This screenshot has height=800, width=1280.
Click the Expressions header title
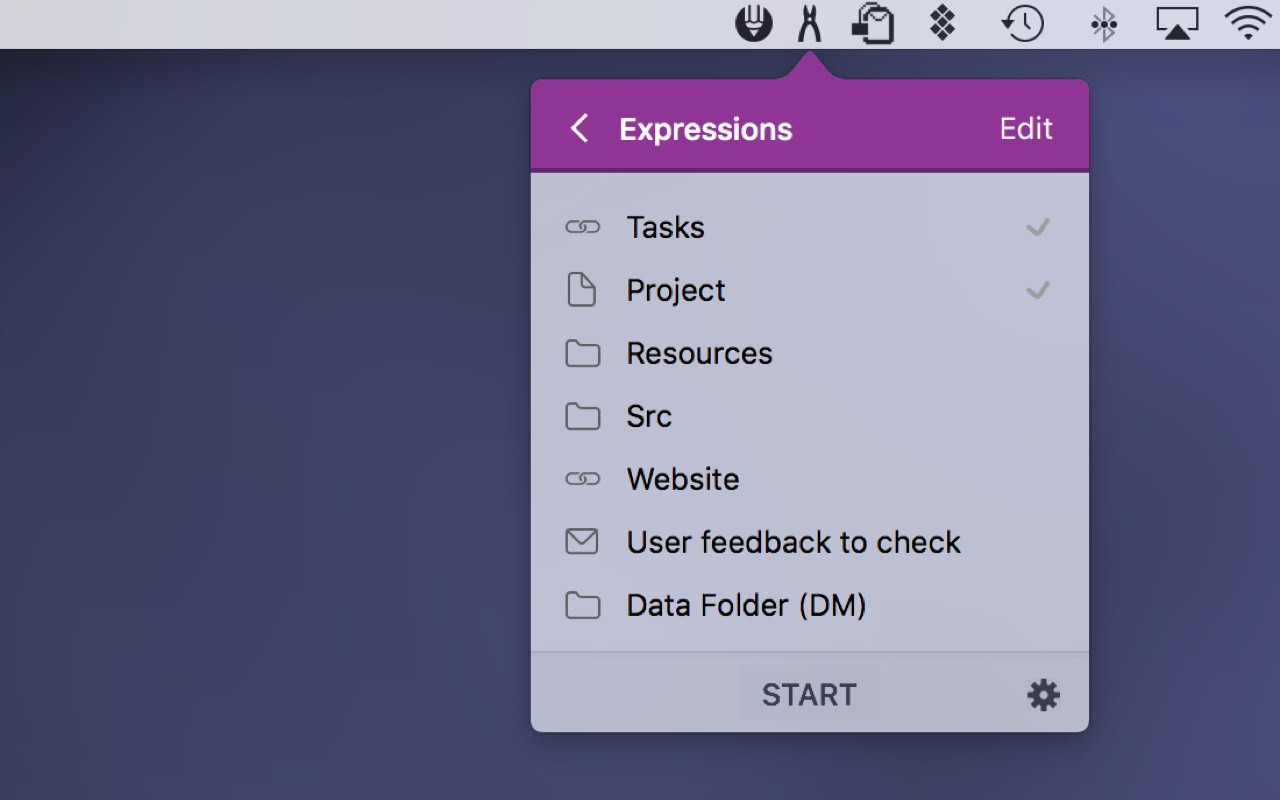pyautogui.click(x=705, y=129)
